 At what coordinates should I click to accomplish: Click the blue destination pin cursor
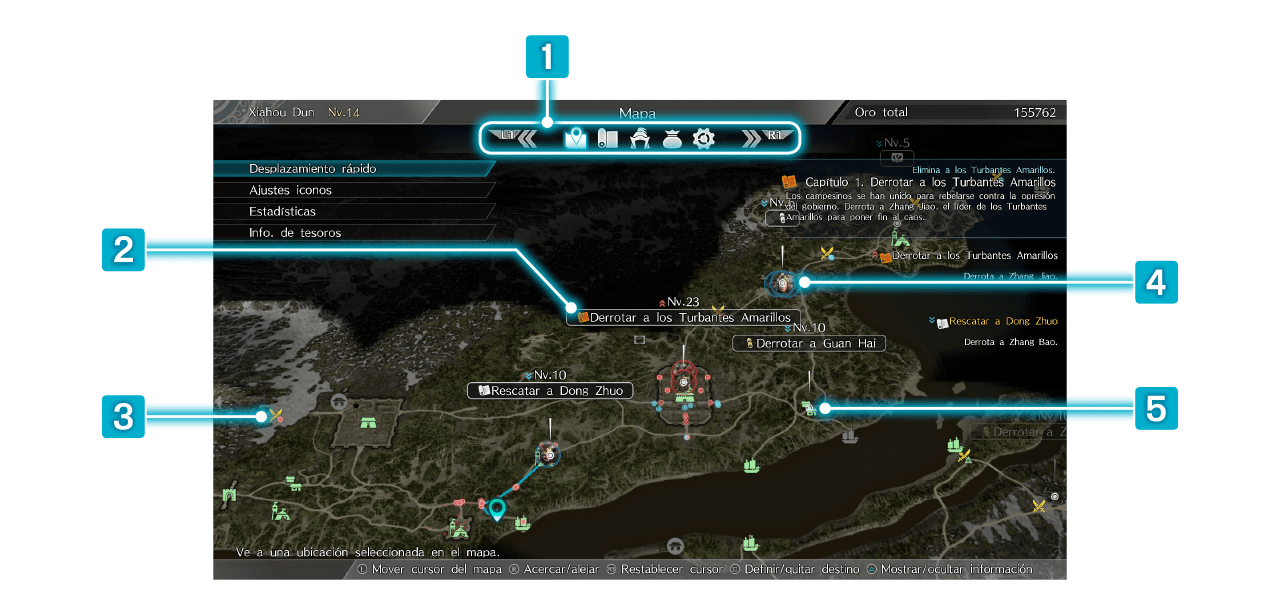click(496, 510)
